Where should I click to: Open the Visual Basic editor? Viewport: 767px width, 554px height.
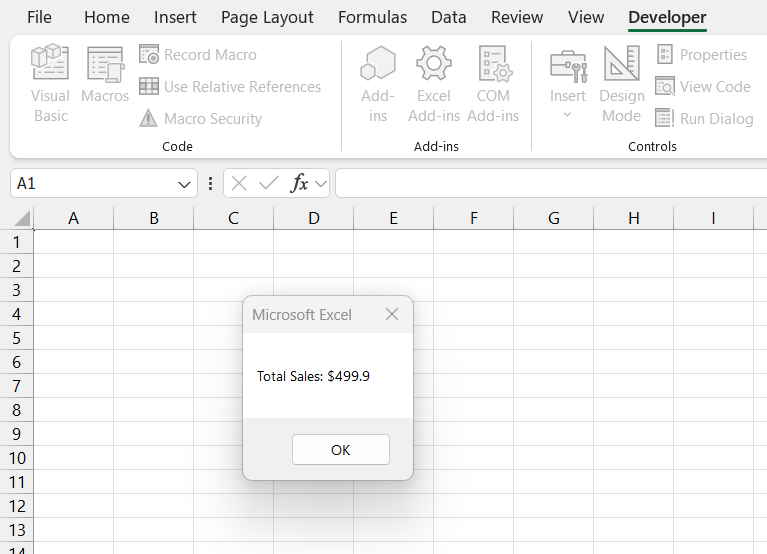pos(50,84)
